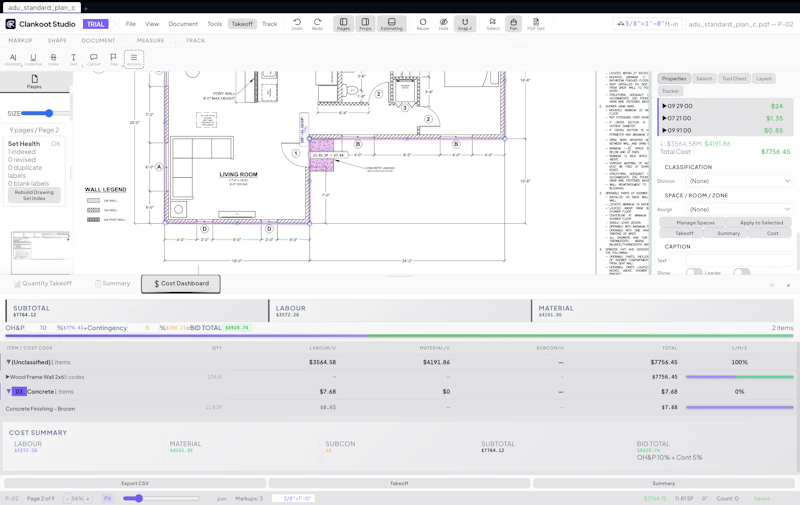Image resolution: width=800 pixels, height=505 pixels.
Task: Expand cost code 09 29 00
Action: click(665, 106)
